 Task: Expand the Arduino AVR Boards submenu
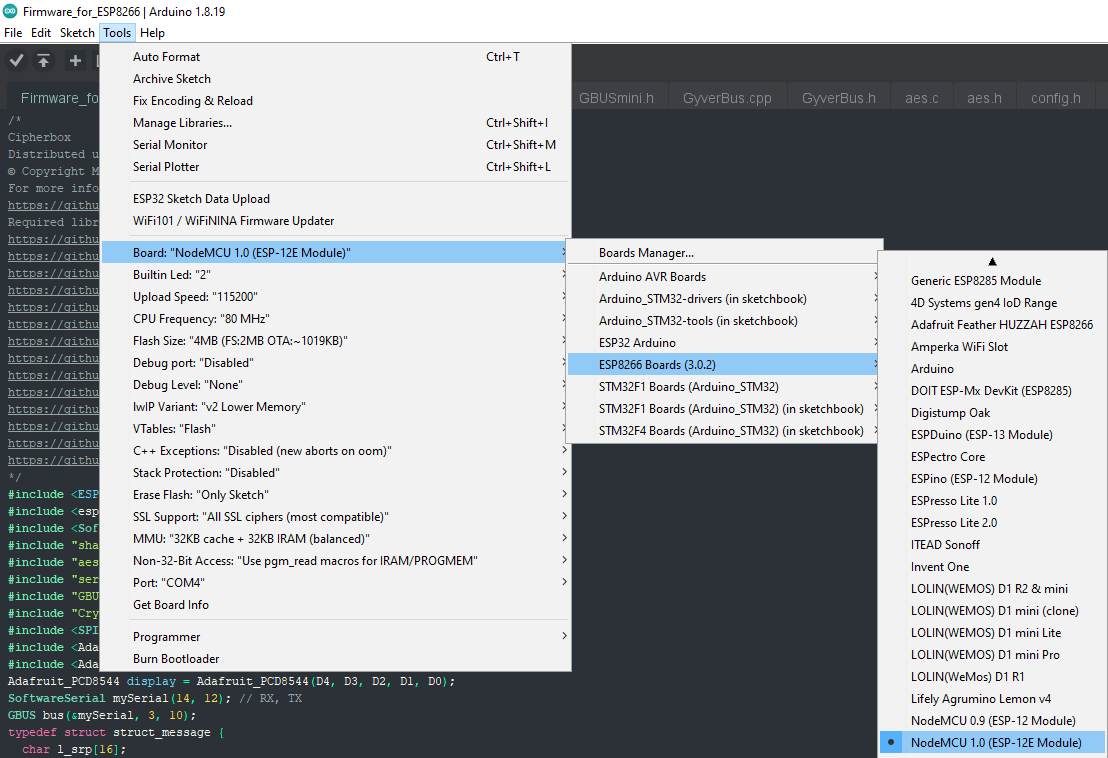click(x=722, y=277)
